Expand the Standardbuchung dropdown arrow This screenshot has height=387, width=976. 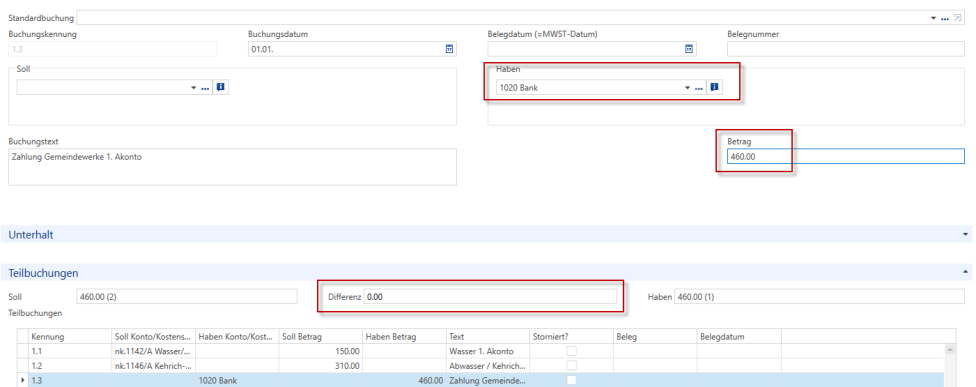(934, 18)
